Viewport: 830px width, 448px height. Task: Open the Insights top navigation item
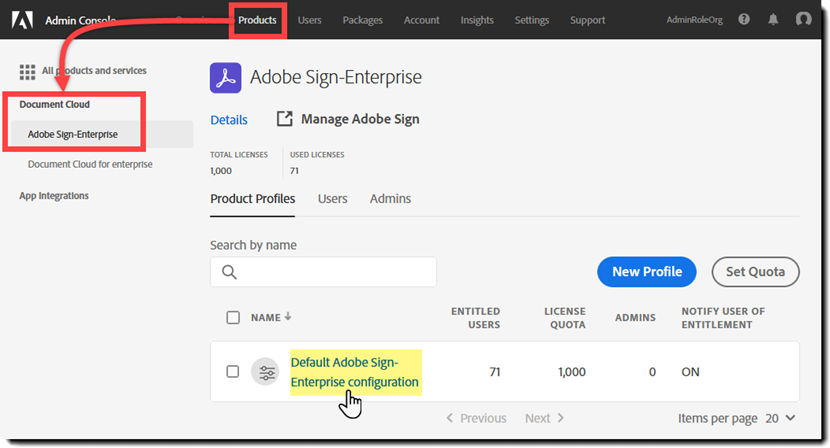[477, 20]
